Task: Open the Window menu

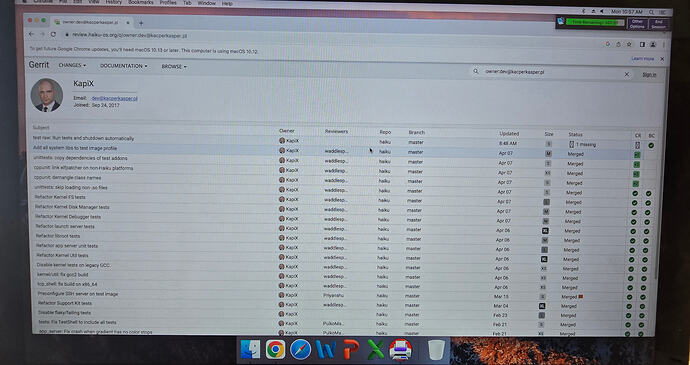Action: (x=206, y=3)
